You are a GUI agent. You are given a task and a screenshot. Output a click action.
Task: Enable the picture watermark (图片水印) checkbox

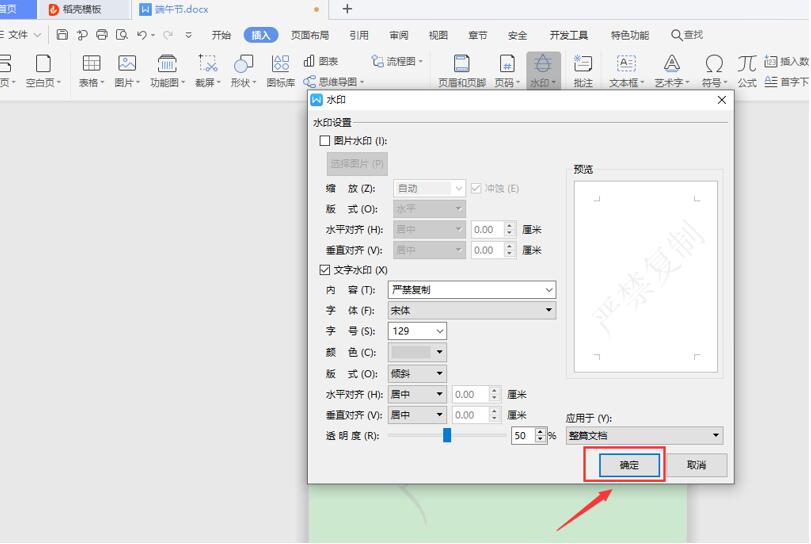(325, 142)
